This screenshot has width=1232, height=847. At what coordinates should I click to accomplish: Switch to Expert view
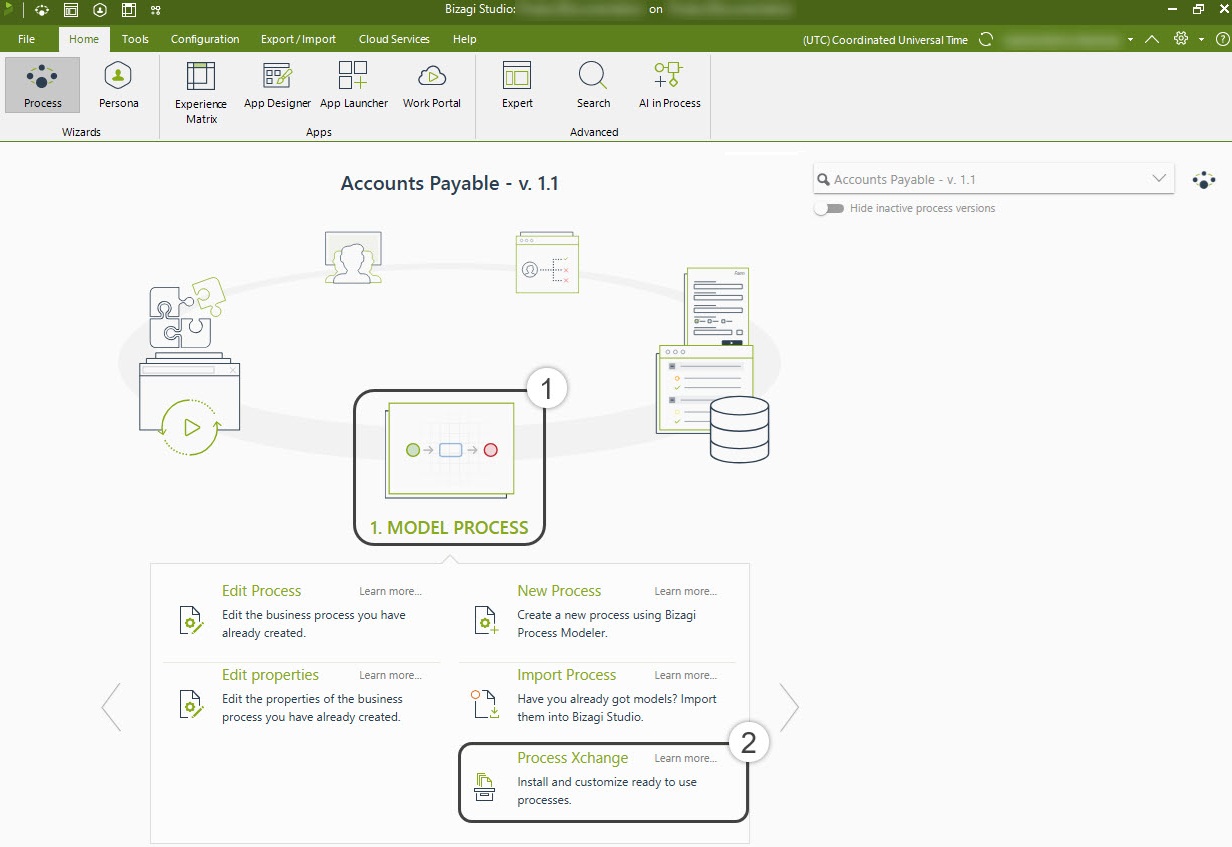click(517, 85)
